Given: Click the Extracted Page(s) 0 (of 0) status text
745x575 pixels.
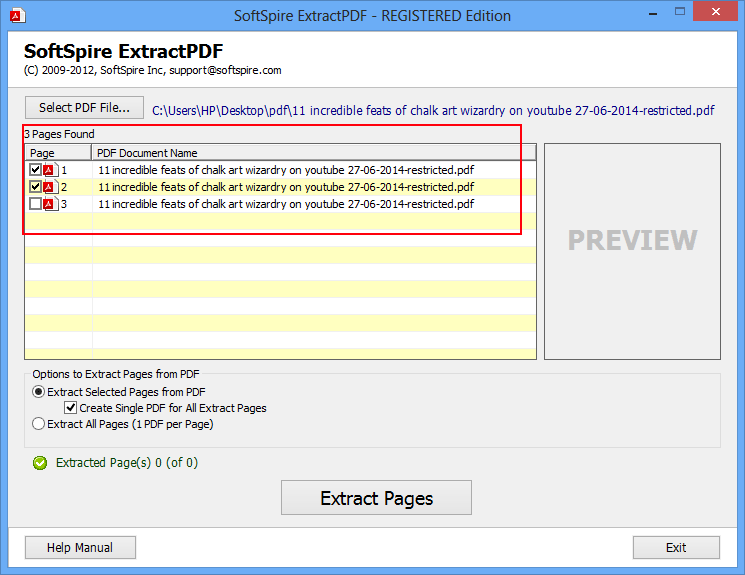Looking at the screenshot, I should [127, 463].
